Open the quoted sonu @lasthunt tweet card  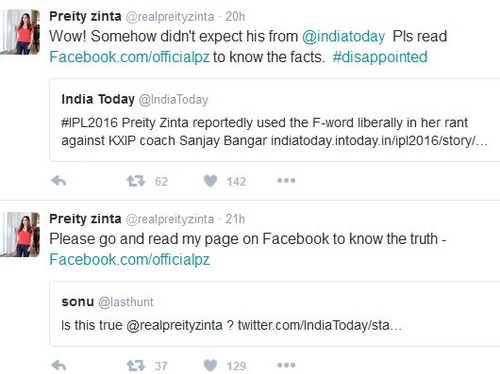pos(275,314)
